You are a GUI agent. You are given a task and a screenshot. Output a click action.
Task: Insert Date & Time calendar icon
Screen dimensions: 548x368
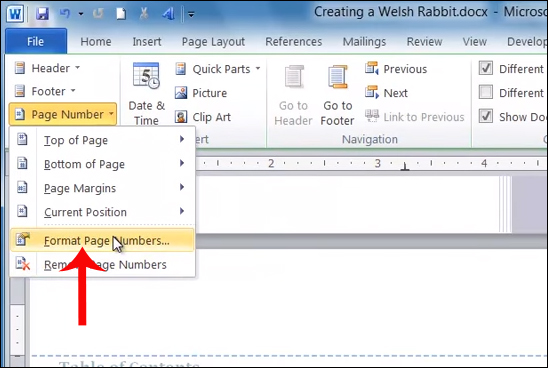coord(146,75)
